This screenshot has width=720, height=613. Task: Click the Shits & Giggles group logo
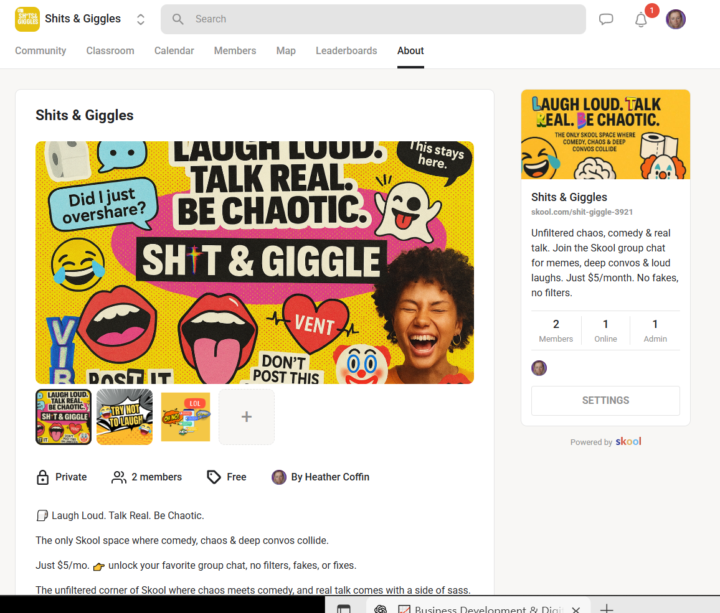[x=27, y=19]
